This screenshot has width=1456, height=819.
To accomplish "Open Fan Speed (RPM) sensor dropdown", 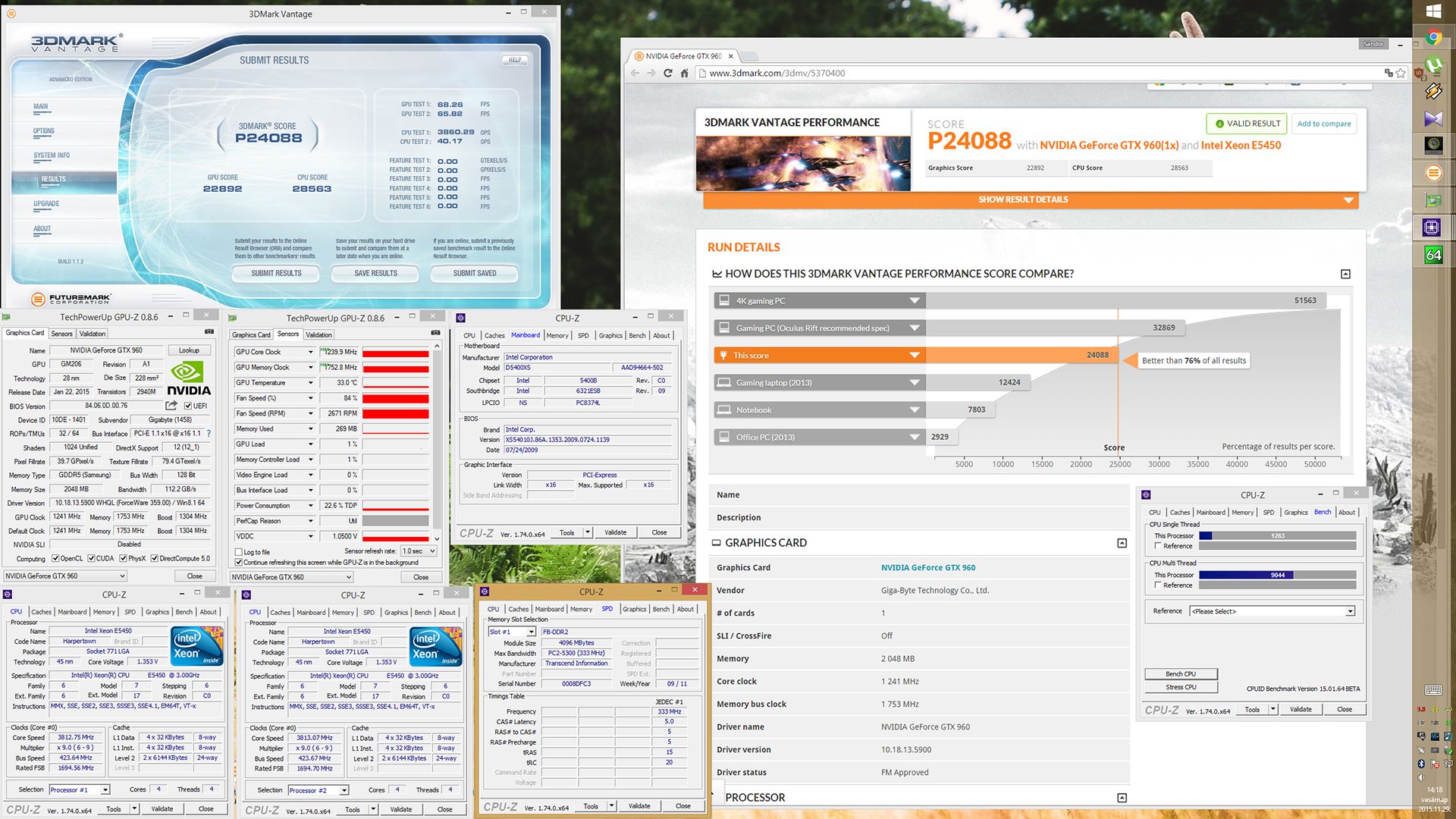I will tap(310, 413).
